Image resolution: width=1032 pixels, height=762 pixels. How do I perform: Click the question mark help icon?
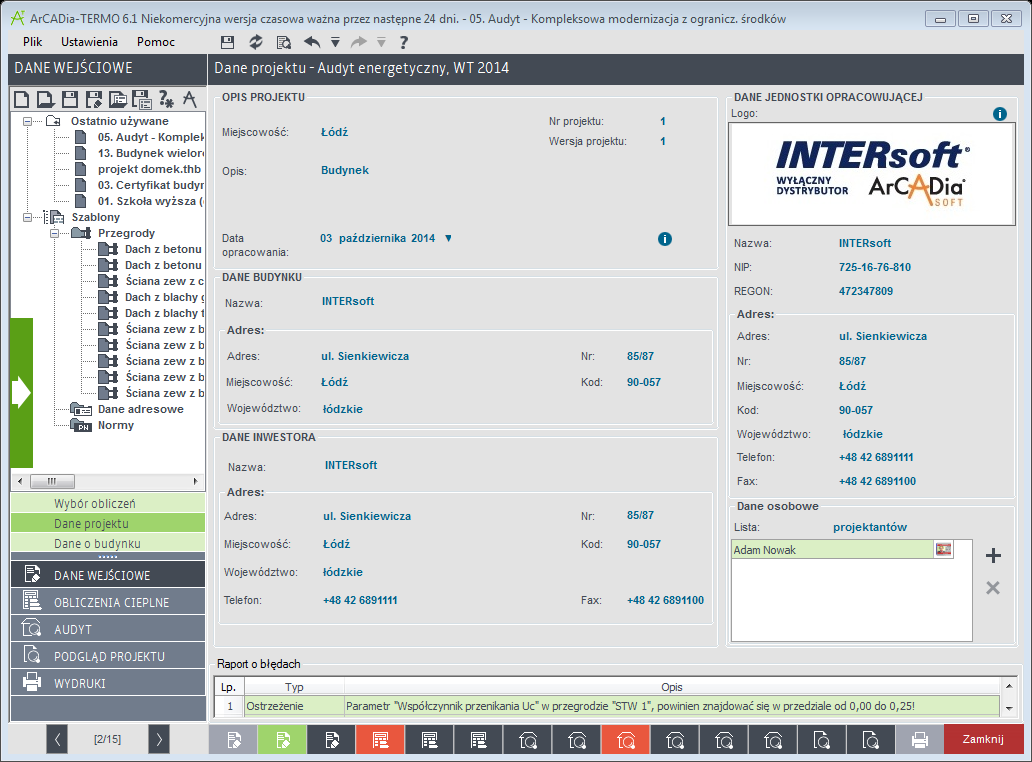(x=403, y=42)
